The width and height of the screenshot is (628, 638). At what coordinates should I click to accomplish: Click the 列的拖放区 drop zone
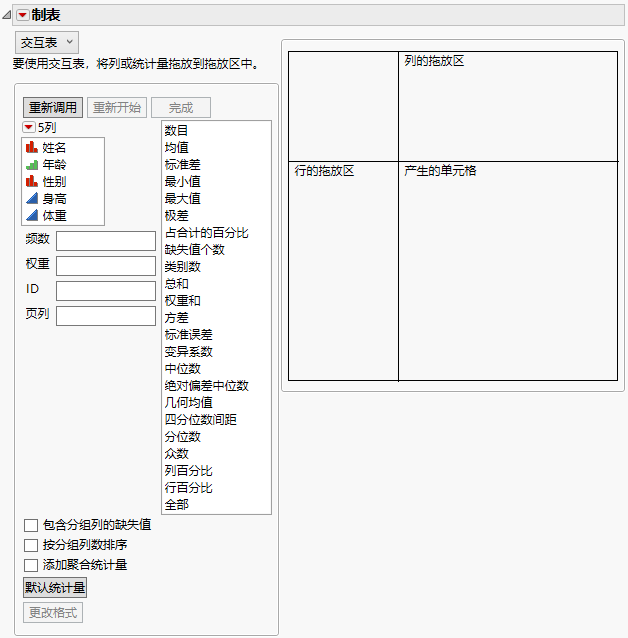pyautogui.click(x=508, y=107)
